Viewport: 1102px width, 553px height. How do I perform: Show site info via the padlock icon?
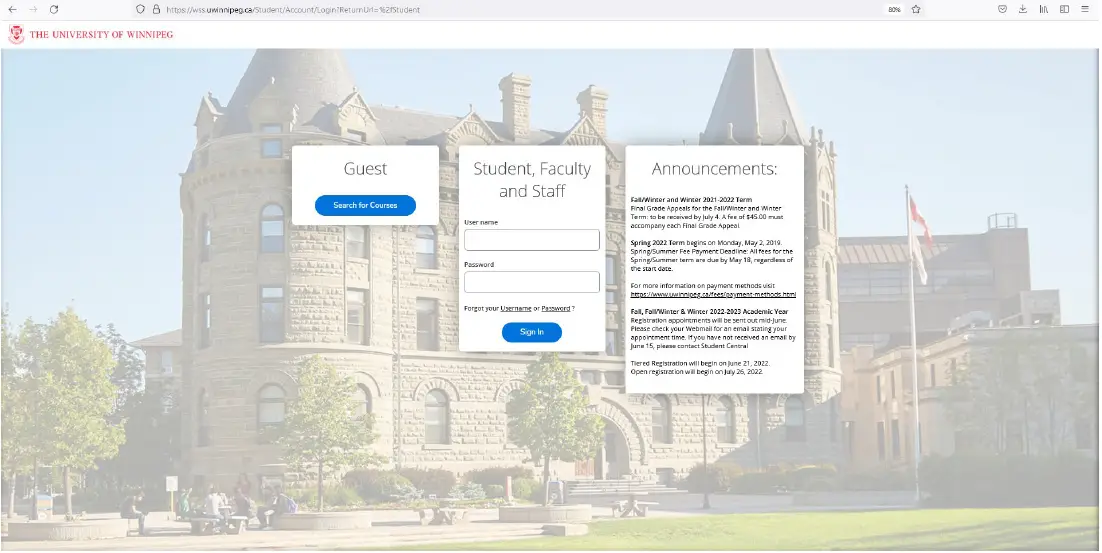pyautogui.click(x=156, y=9)
